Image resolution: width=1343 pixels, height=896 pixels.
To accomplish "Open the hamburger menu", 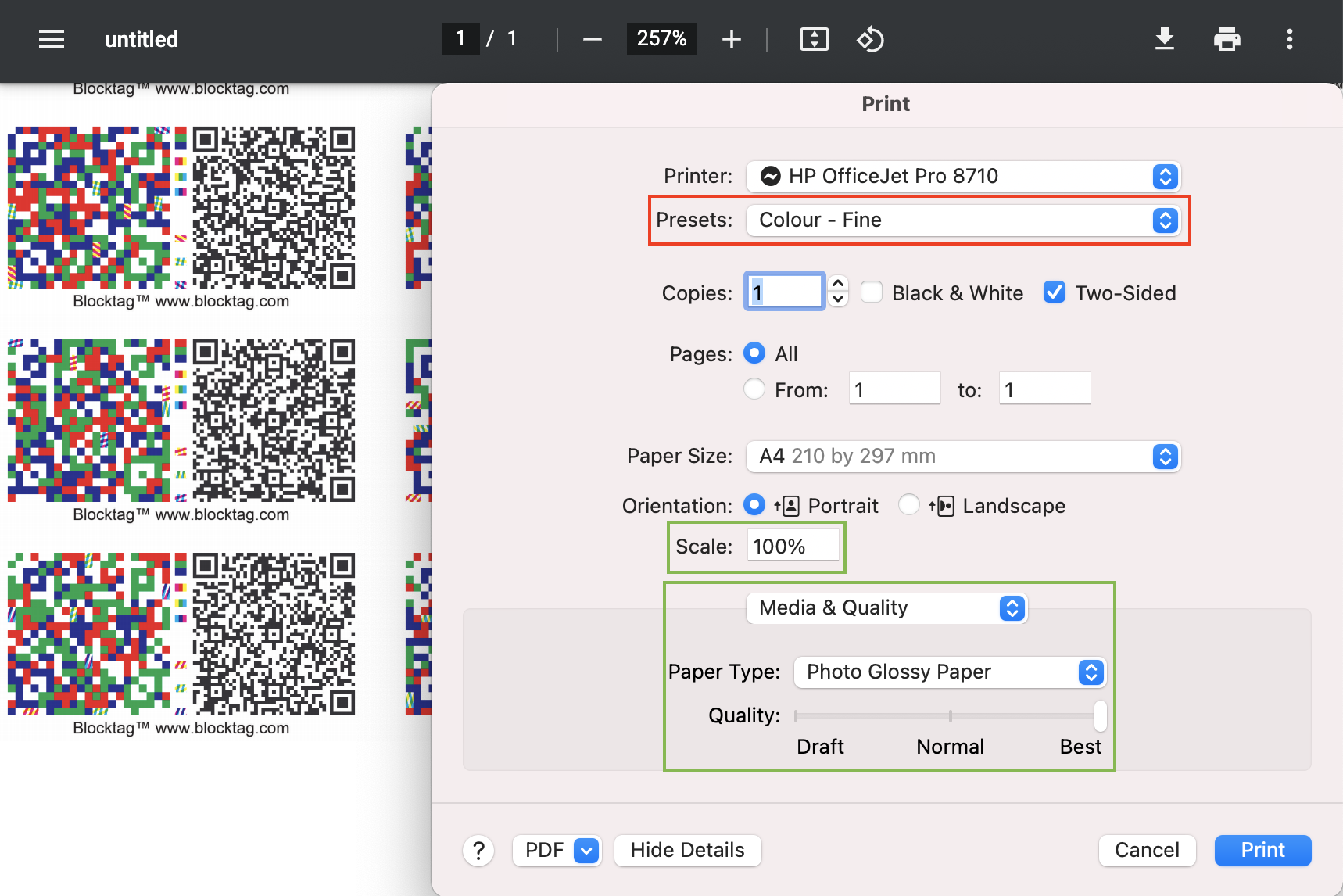I will pos(51,39).
